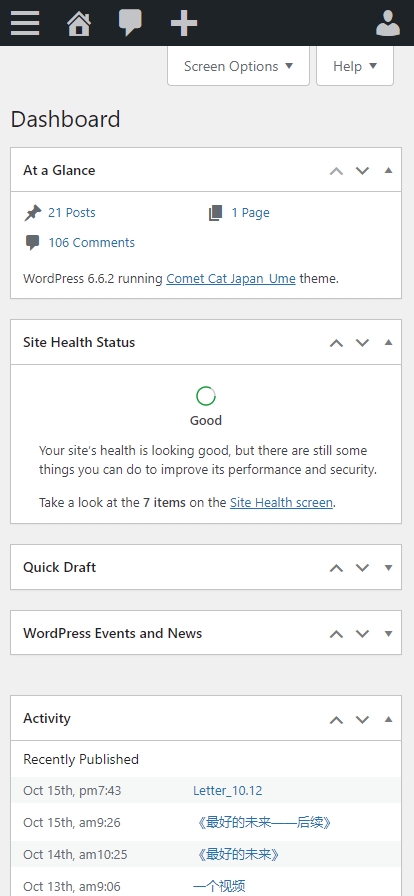Toggle At a Glance panel collapse triangle

[x=389, y=170]
